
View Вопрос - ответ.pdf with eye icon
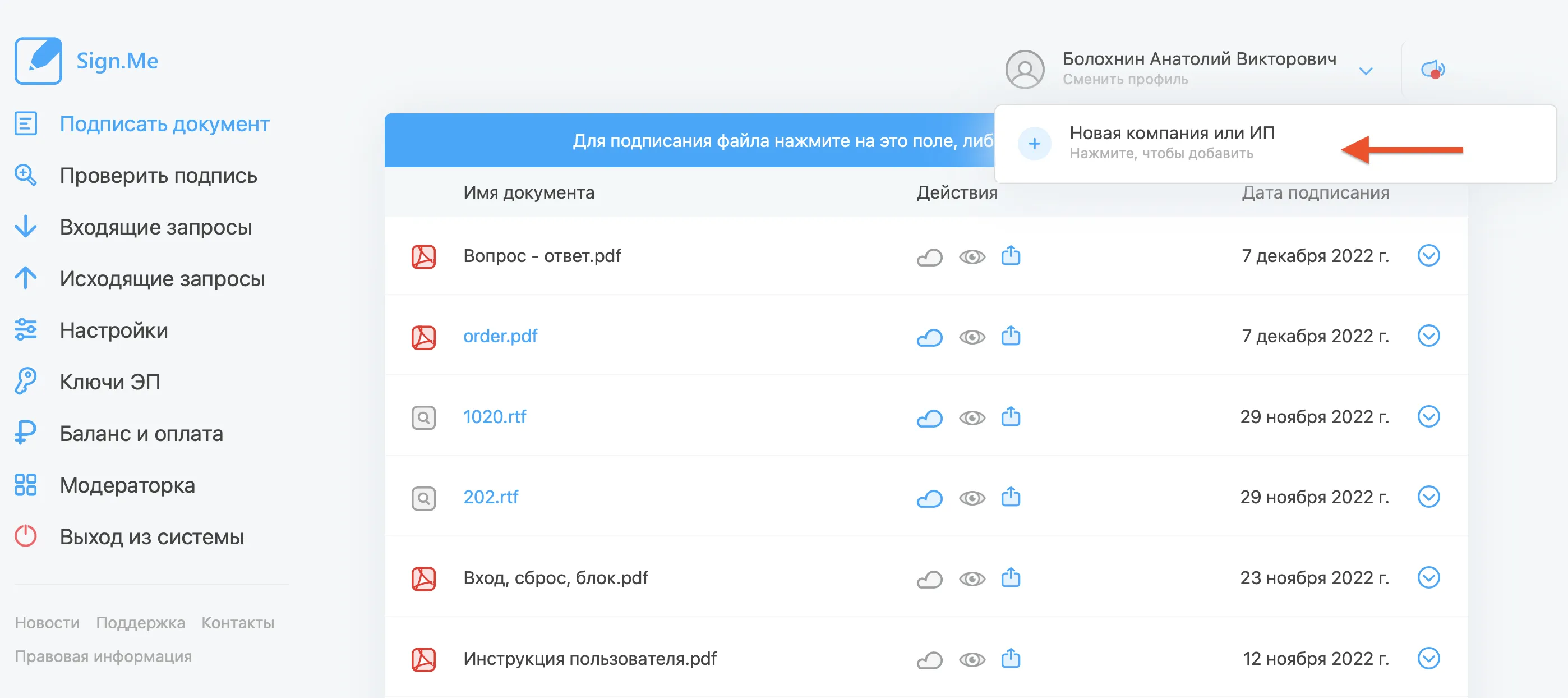972,257
